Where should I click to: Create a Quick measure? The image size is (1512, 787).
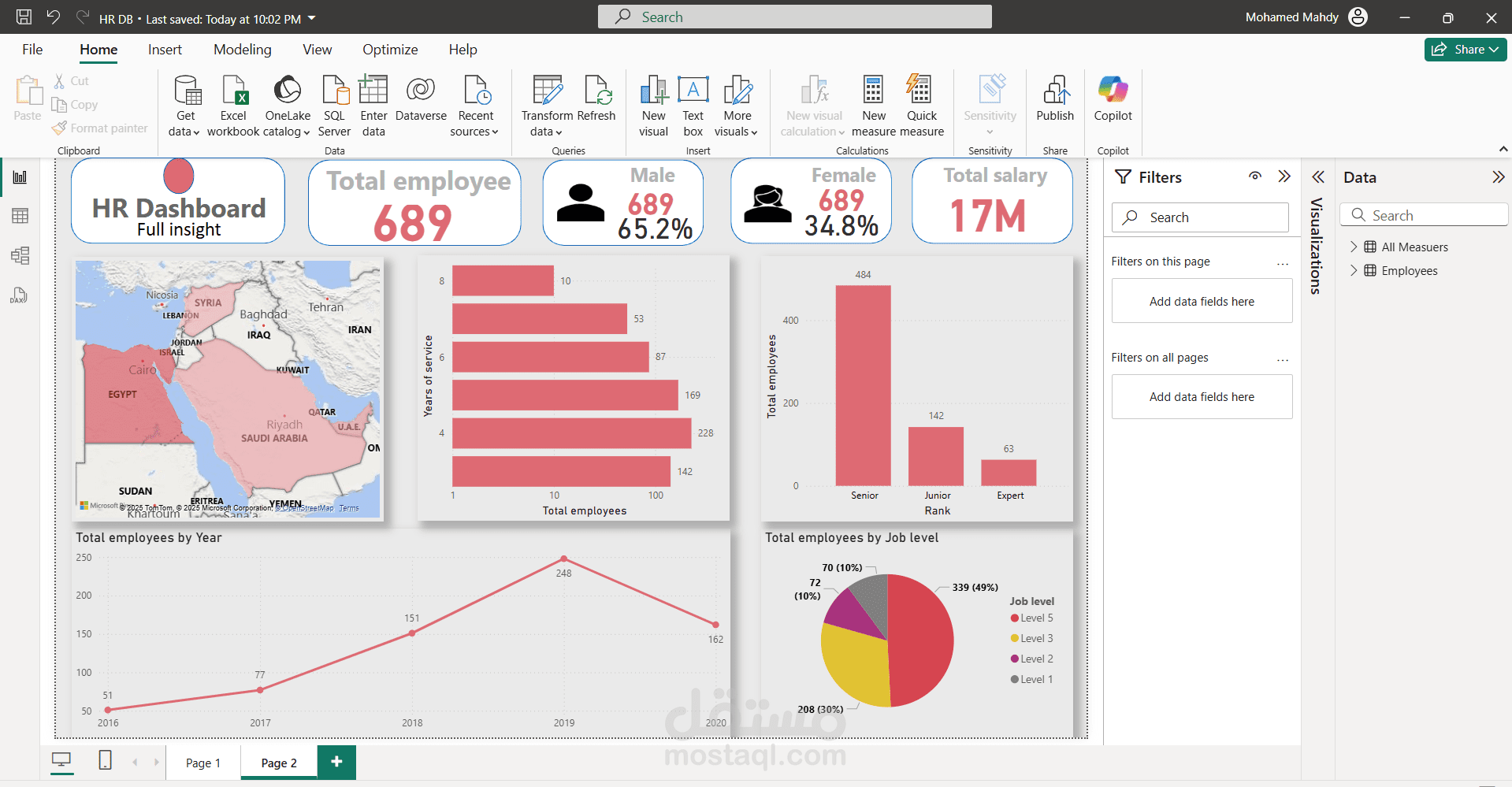tap(922, 106)
